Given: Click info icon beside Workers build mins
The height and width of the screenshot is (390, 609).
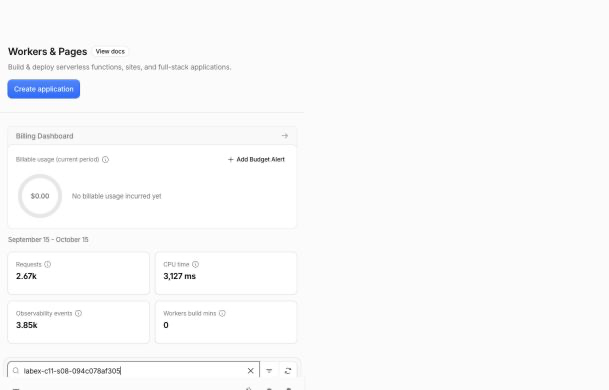Looking at the screenshot, I should (x=222, y=313).
